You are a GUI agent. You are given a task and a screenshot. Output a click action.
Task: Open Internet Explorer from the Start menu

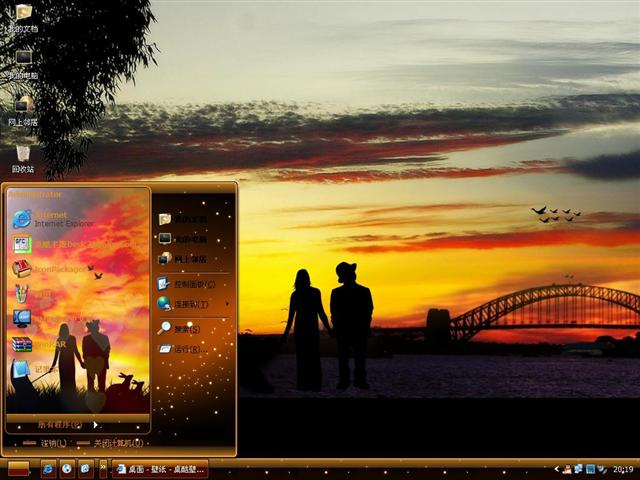click(x=50, y=219)
